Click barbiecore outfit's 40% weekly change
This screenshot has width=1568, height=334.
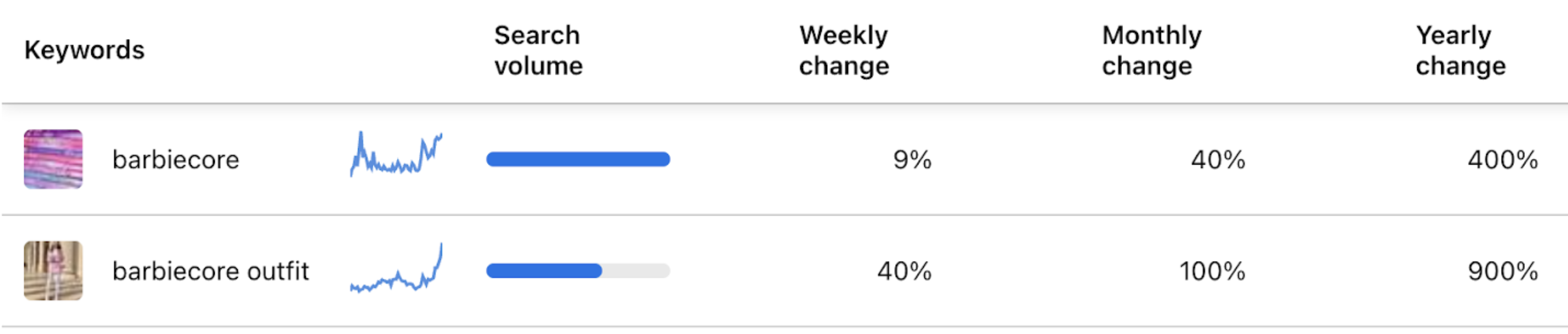pos(905,271)
